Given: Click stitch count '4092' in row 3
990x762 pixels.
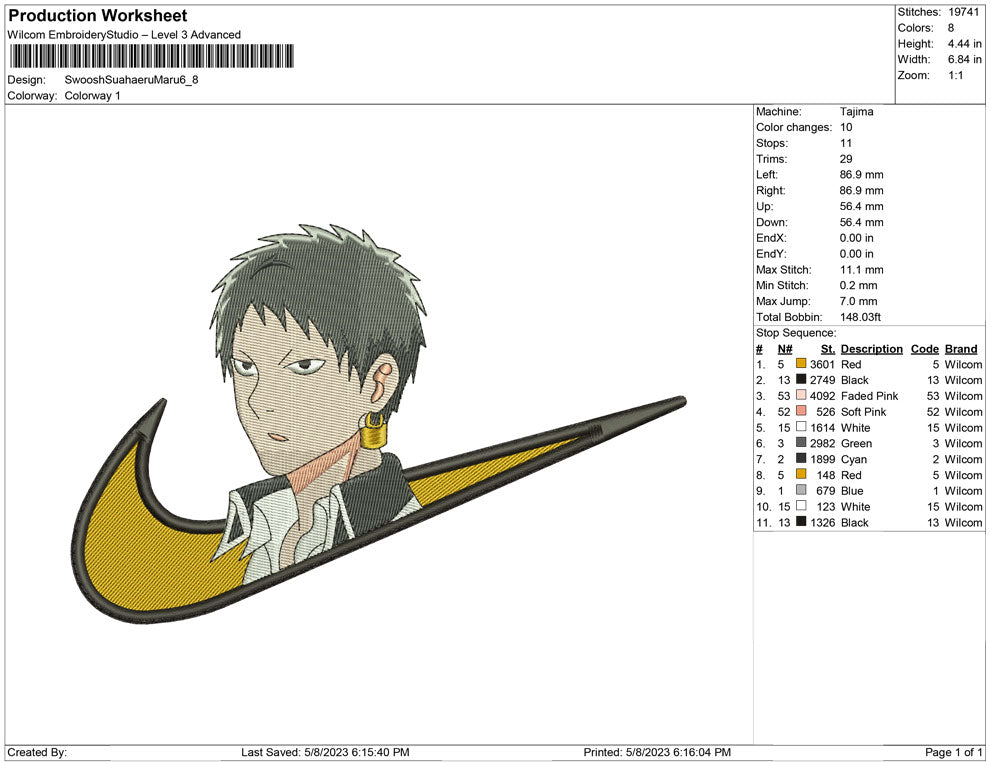Looking at the screenshot, I should 823,396.
